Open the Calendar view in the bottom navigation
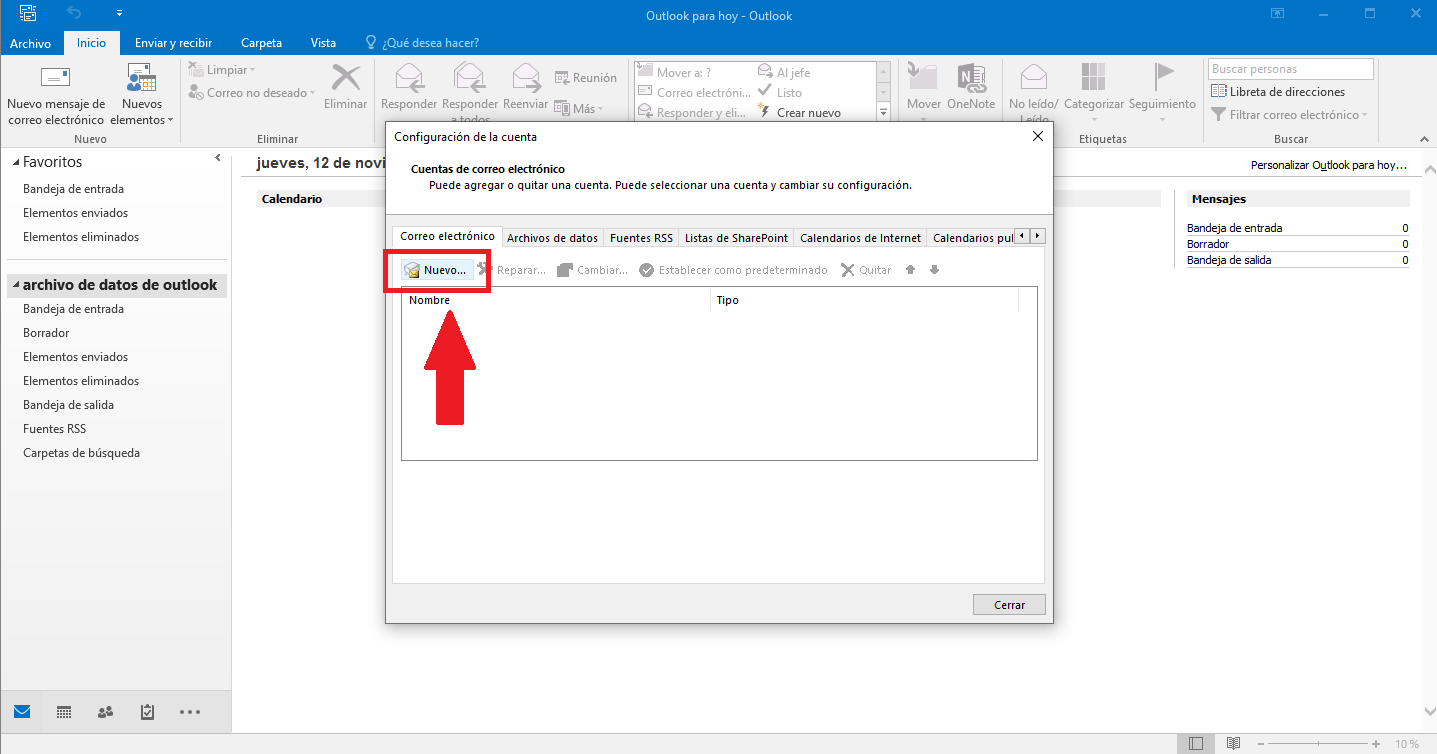1437x754 pixels. coord(64,712)
